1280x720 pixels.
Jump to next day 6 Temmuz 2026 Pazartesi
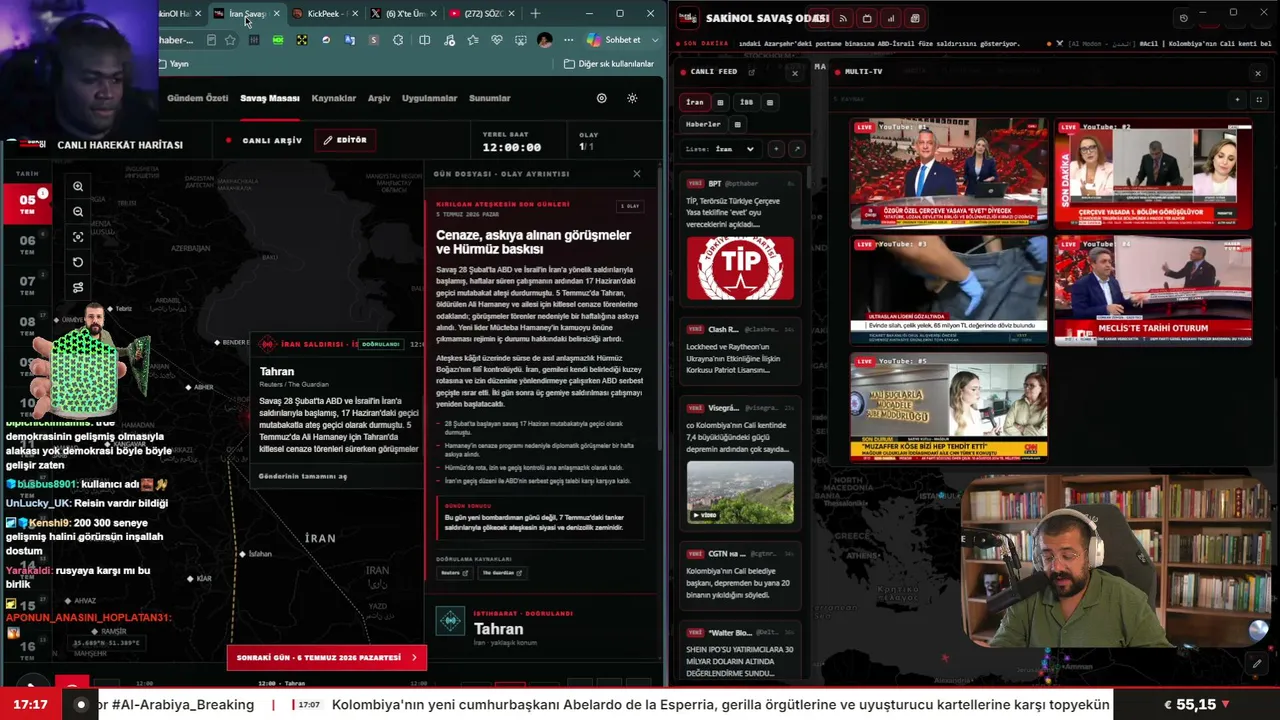click(x=327, y=657)
